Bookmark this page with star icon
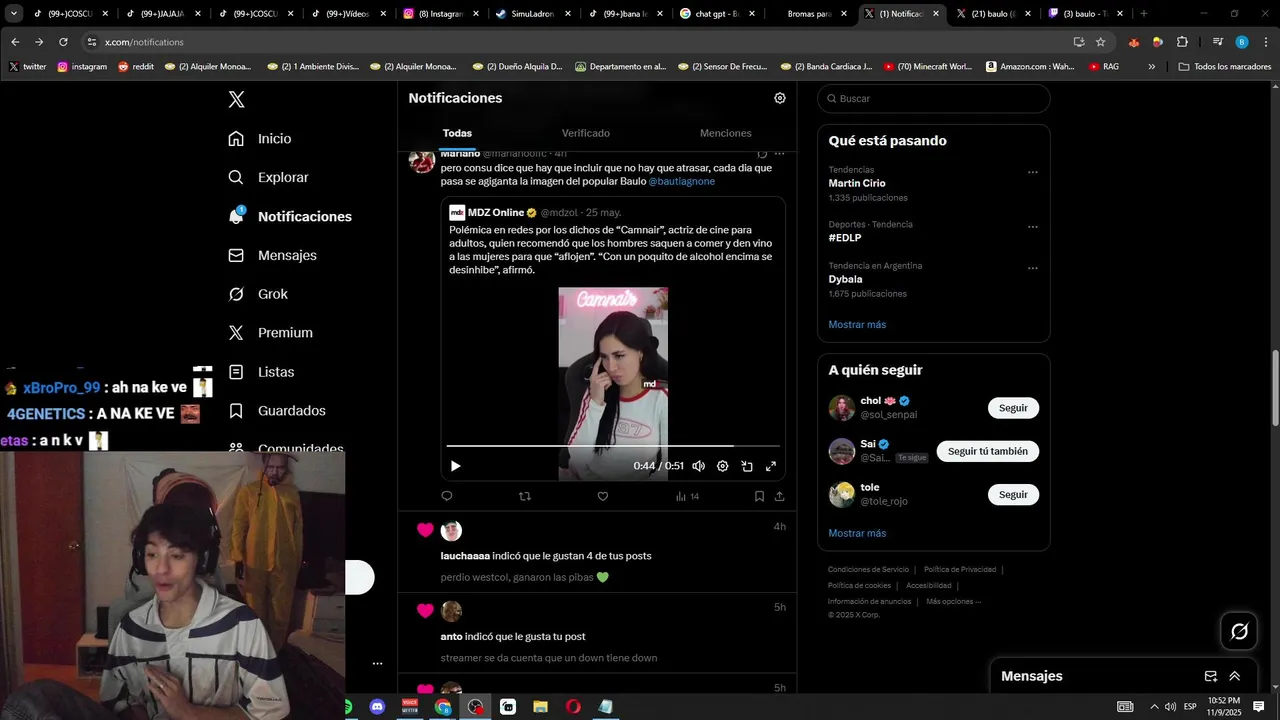This screenshot has height=720, width=1280. click(1100, 42)
